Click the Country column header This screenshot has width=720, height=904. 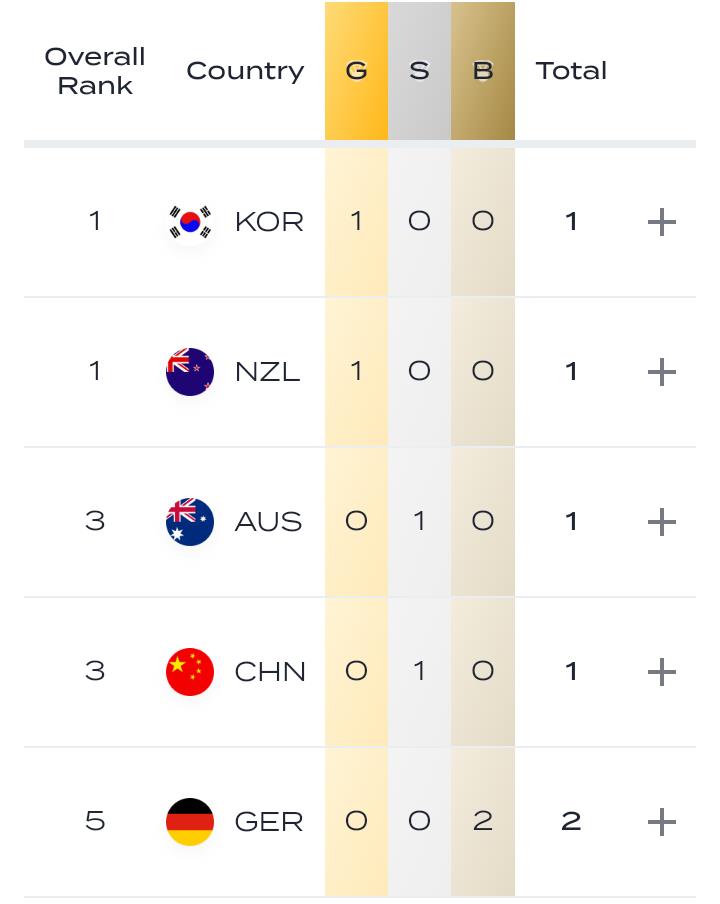[245, 71]
